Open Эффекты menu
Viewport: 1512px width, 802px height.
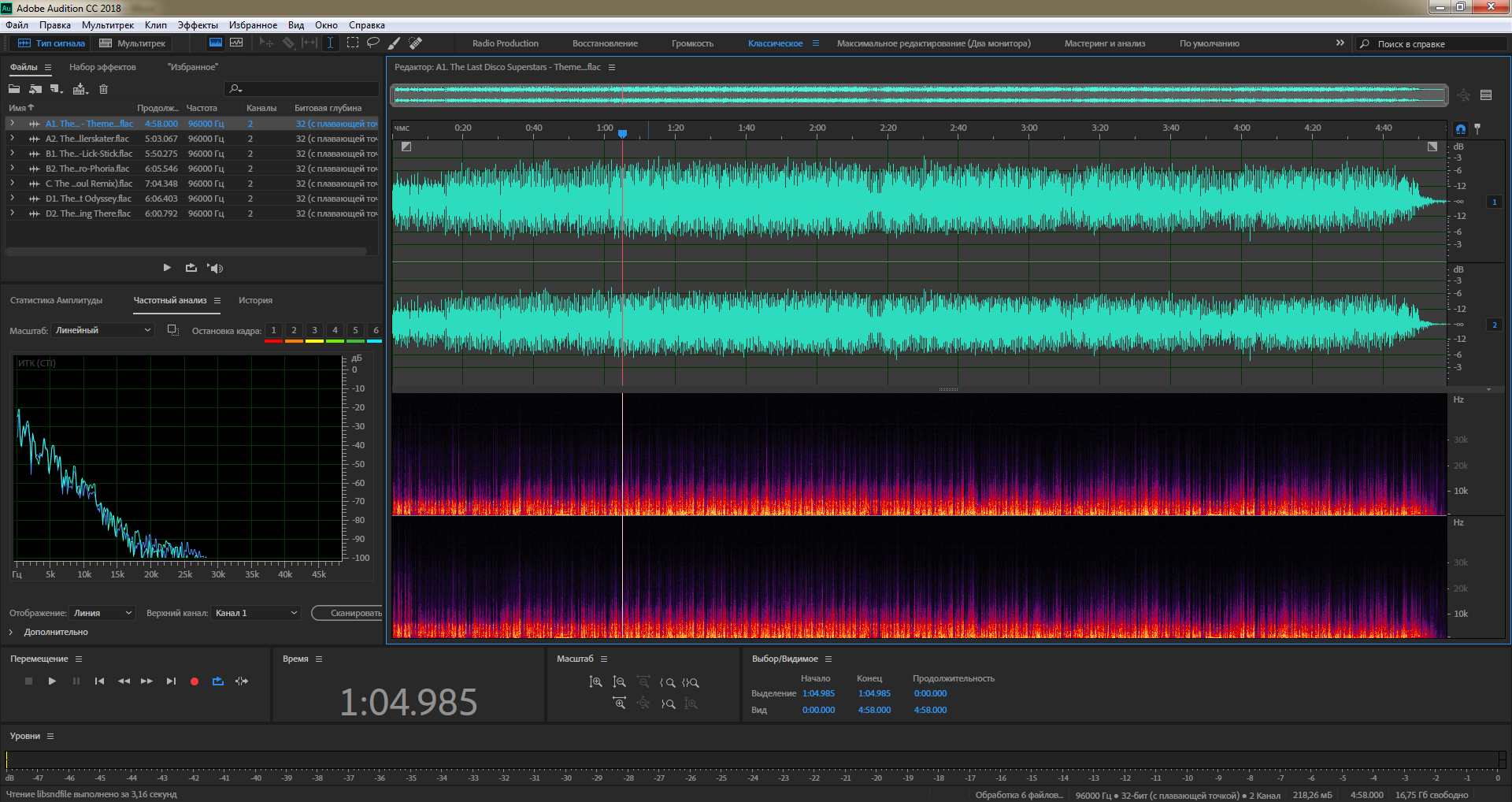(x=198, y=25)
